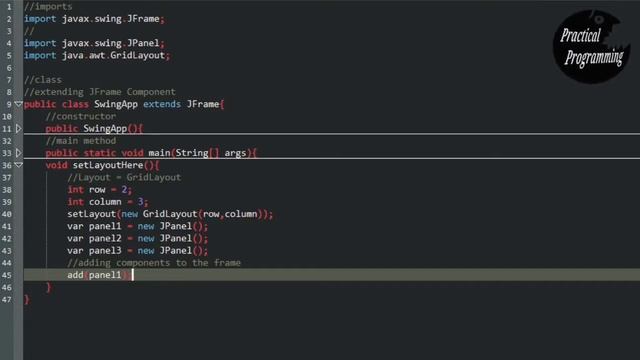Click the variable 'panel2' on line 42
The width and height of the screenshot is (640, 360).
105,239
